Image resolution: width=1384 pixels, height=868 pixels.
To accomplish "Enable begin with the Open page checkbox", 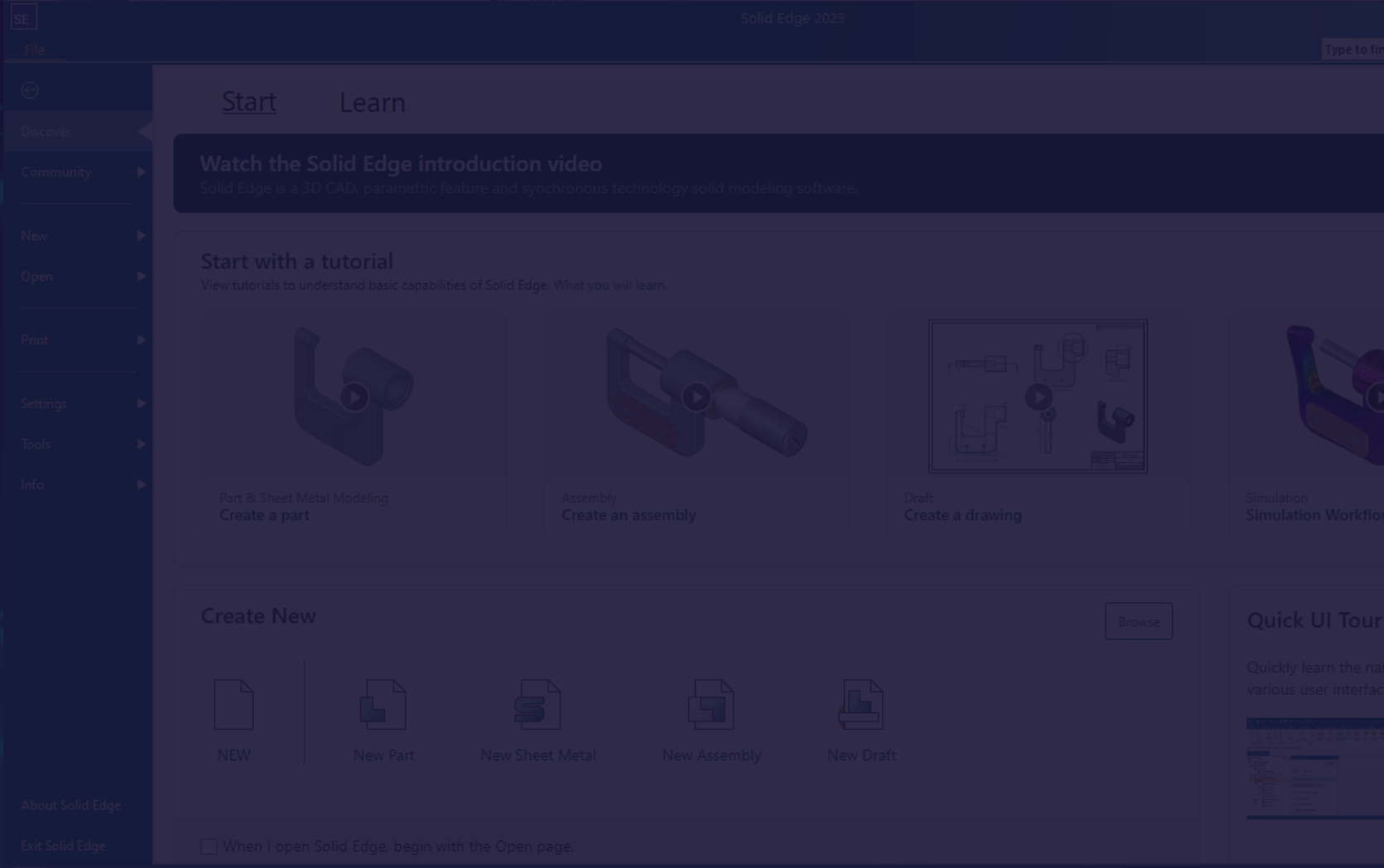I will [209, 846].
